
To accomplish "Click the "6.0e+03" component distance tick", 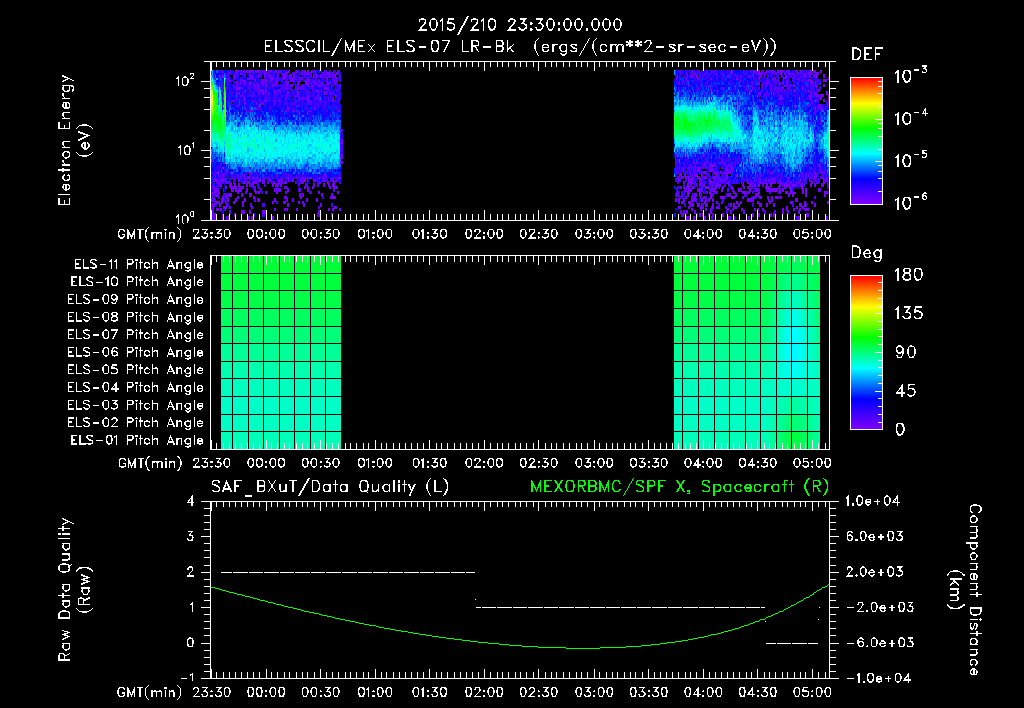I will 875,536.
